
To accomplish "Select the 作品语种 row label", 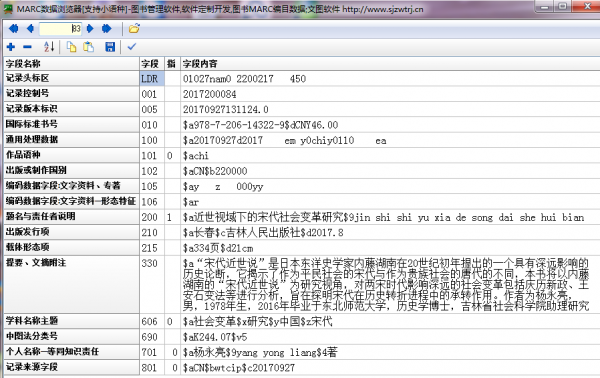I will (72, 155).
